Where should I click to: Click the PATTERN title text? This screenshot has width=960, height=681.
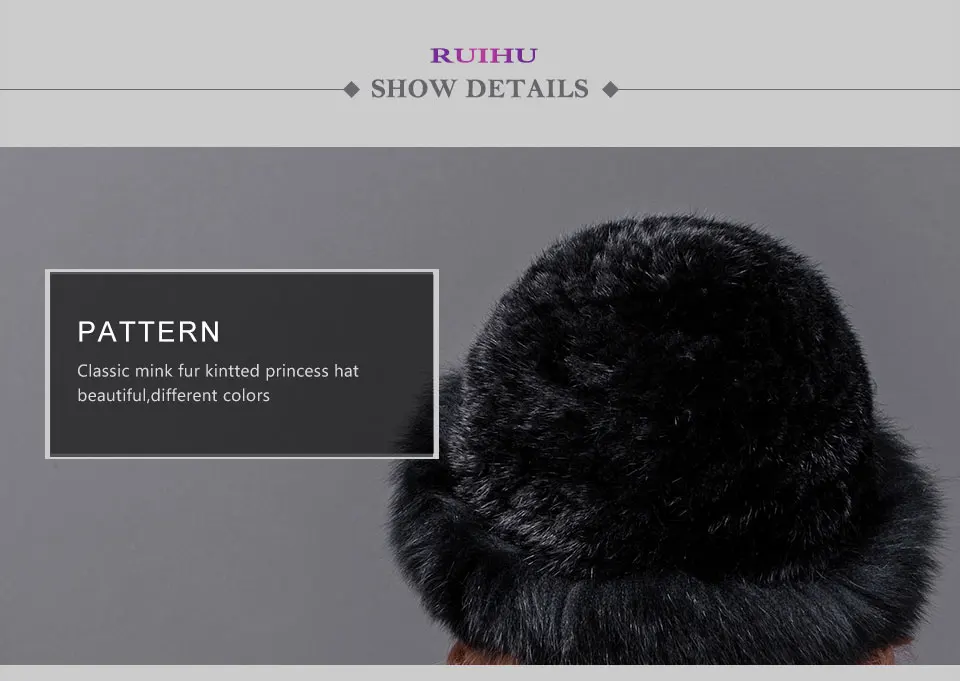[x=149, y=332]
